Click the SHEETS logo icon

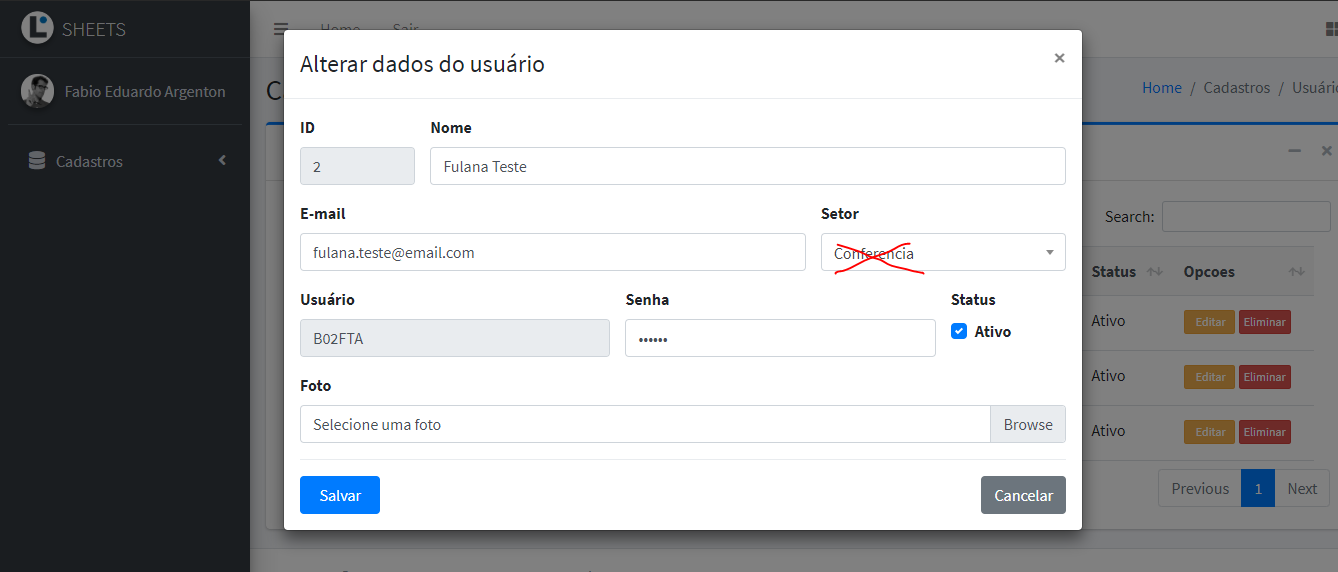37,28
